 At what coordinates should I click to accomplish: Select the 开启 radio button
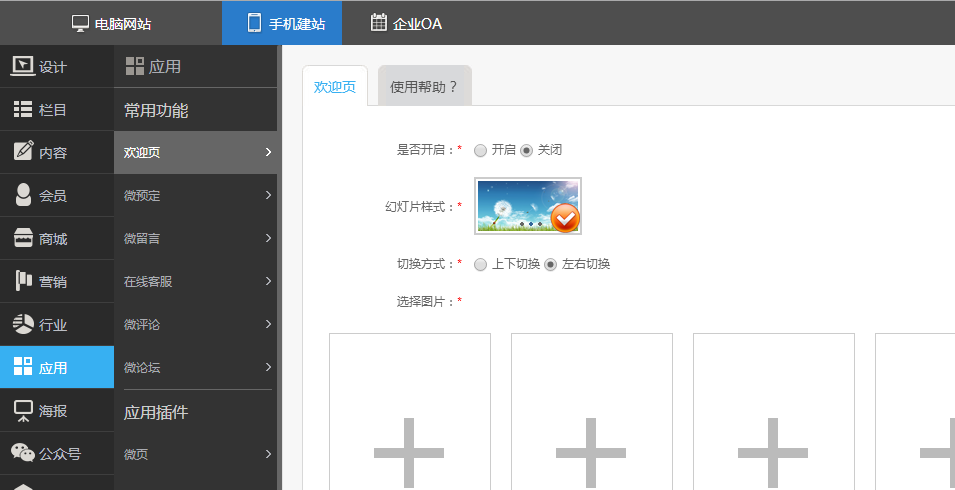point(481,150)
